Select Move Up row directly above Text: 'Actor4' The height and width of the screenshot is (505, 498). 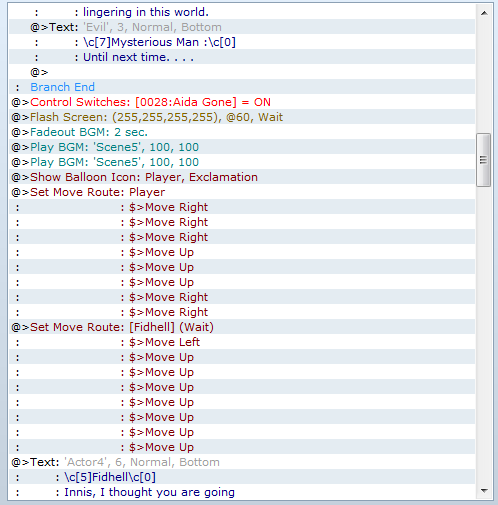click(x=242, y=447)
